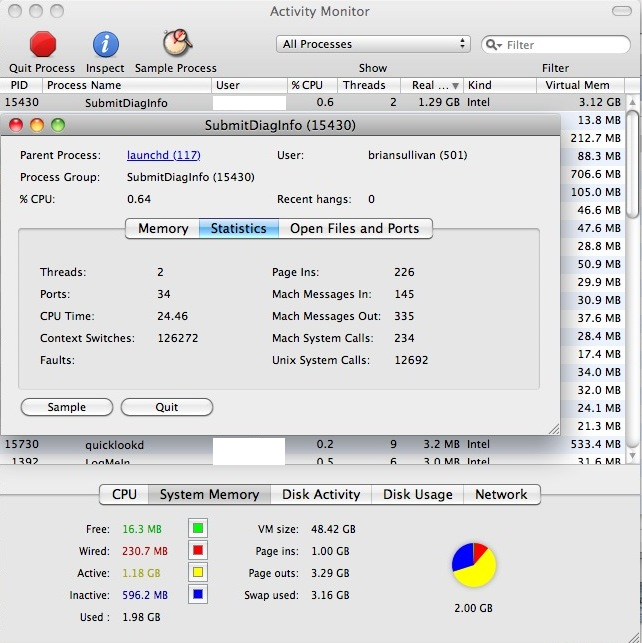Click the green Free memory color swatch
Screen dimensions: 642x643
(198, 528)
